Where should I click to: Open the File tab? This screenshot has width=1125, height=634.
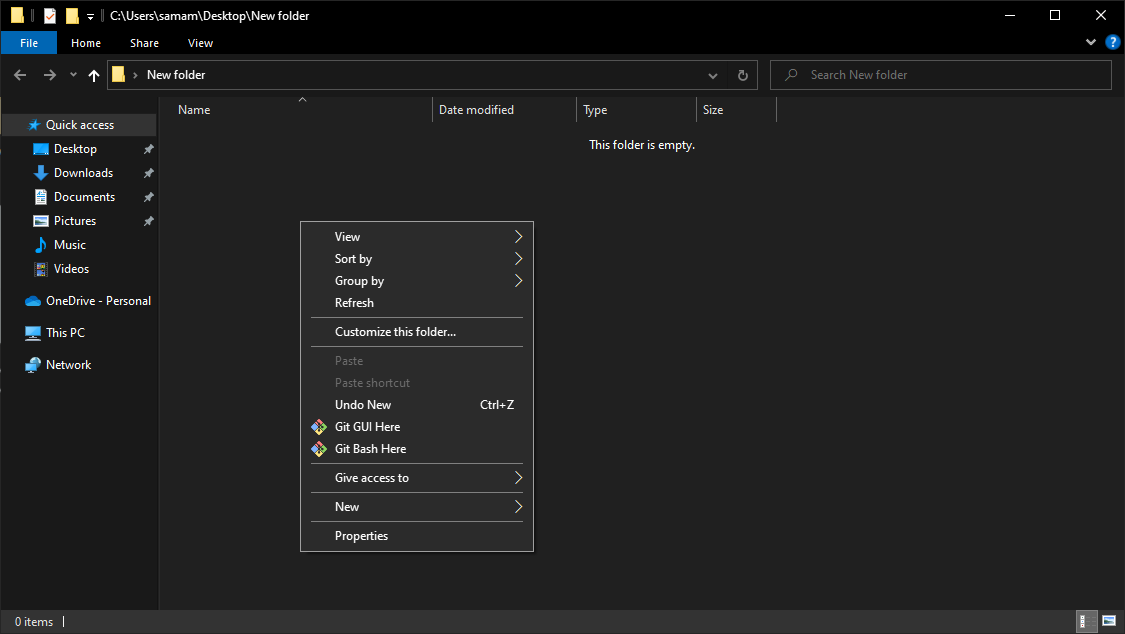tap(29, 43)
